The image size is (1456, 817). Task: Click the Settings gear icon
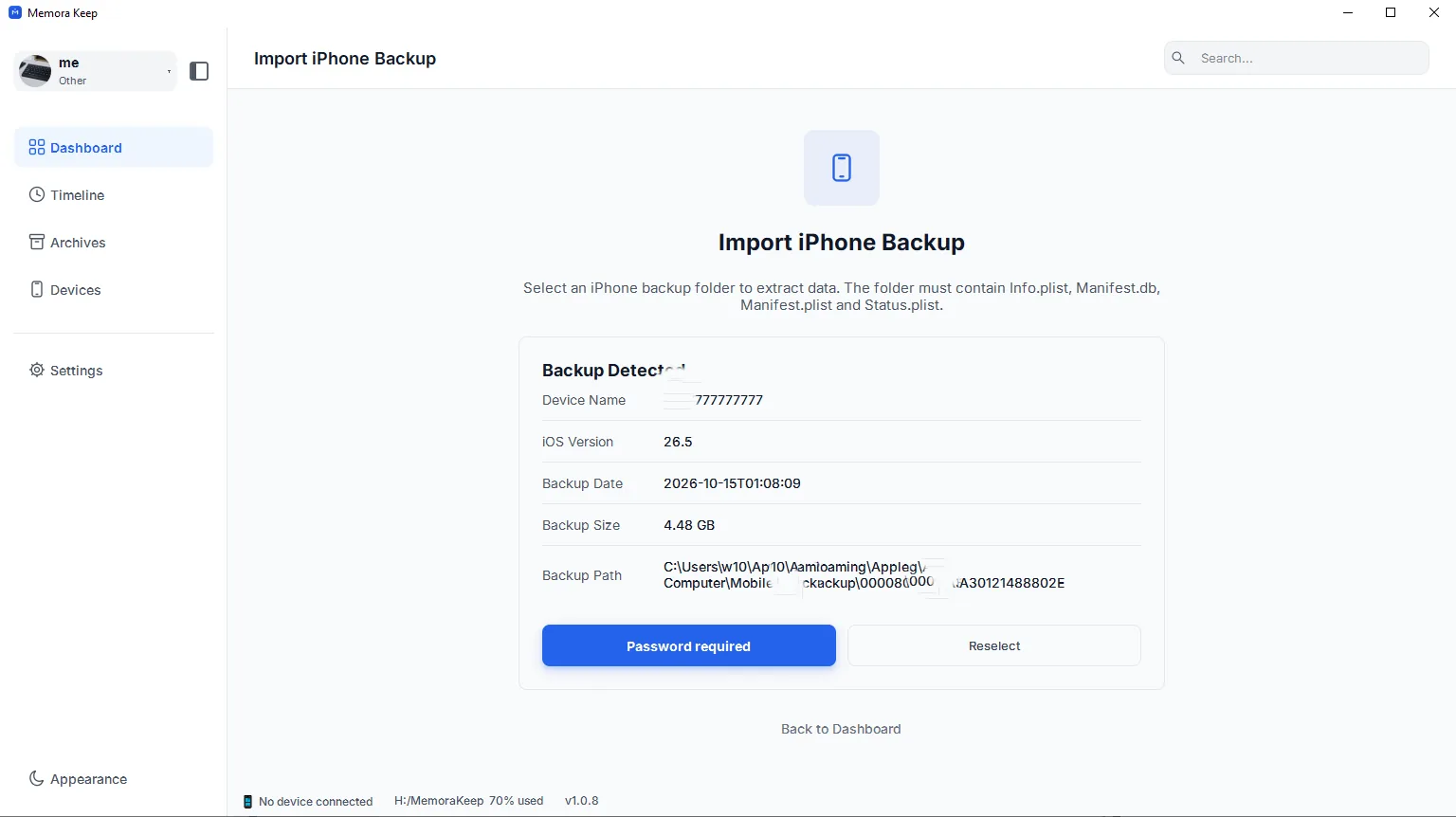(x=37, y=370)
